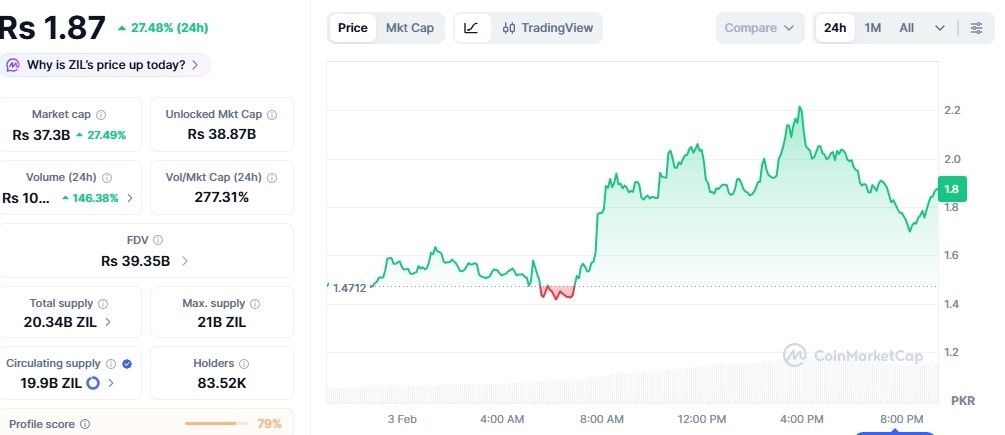Select the 24h time range
This screenshot has height=435, width=1005.
click(835, 28)
